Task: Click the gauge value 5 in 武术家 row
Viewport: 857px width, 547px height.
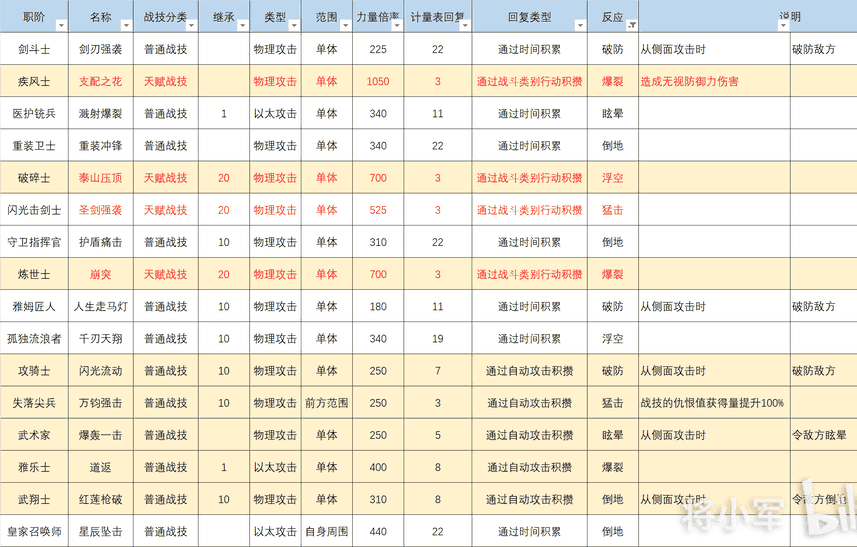Action: coord(437,436)
